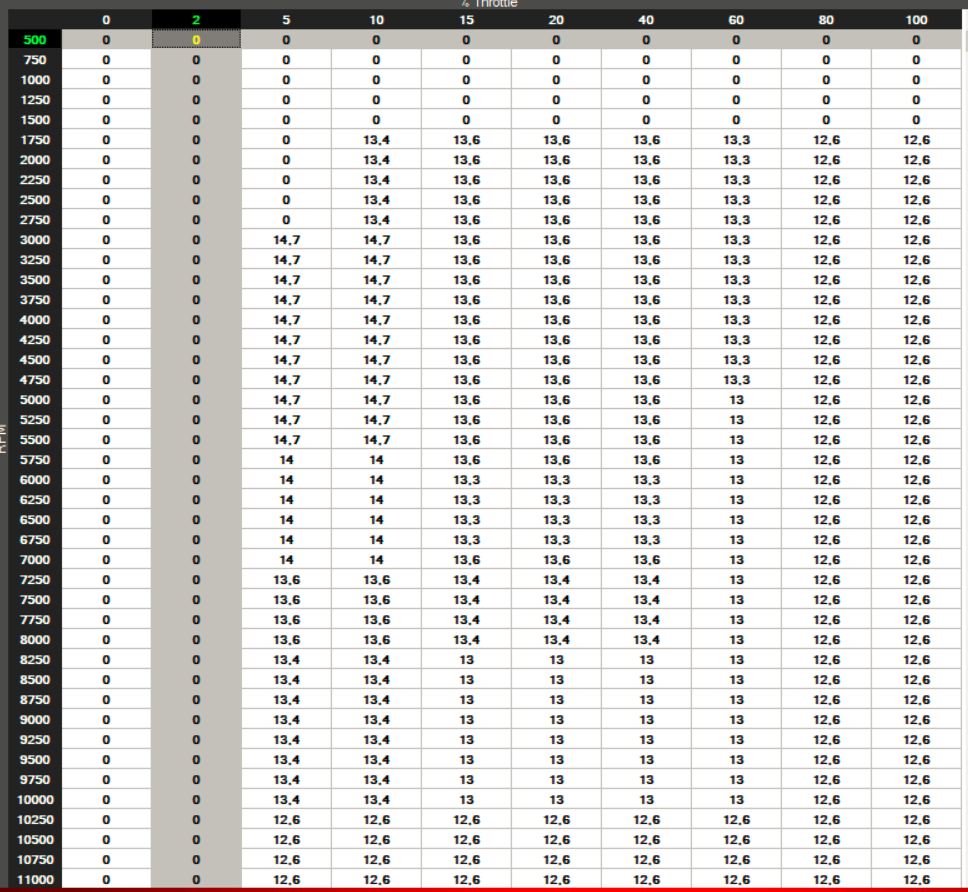968x892 pixels.
Task: Select the 13,3 cell at 4750 RPM, 60% throttle
Action: point(736,380)
